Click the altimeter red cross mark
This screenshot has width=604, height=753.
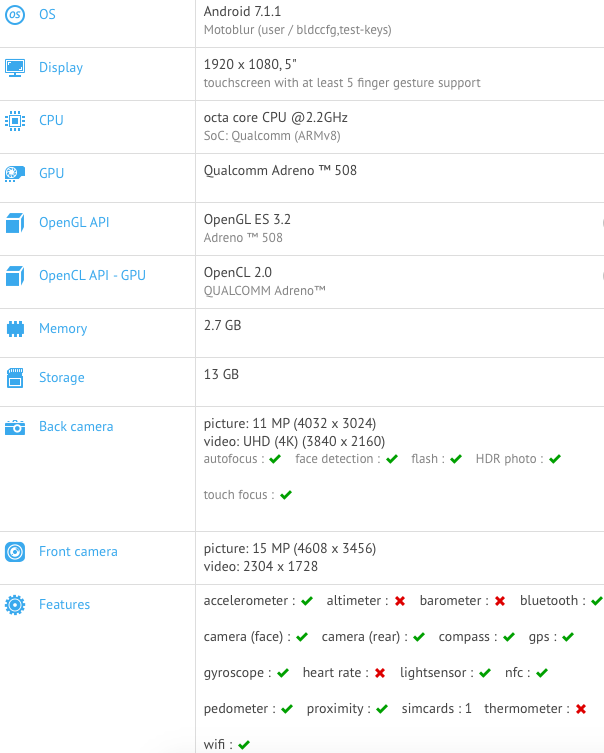[400, 601]
